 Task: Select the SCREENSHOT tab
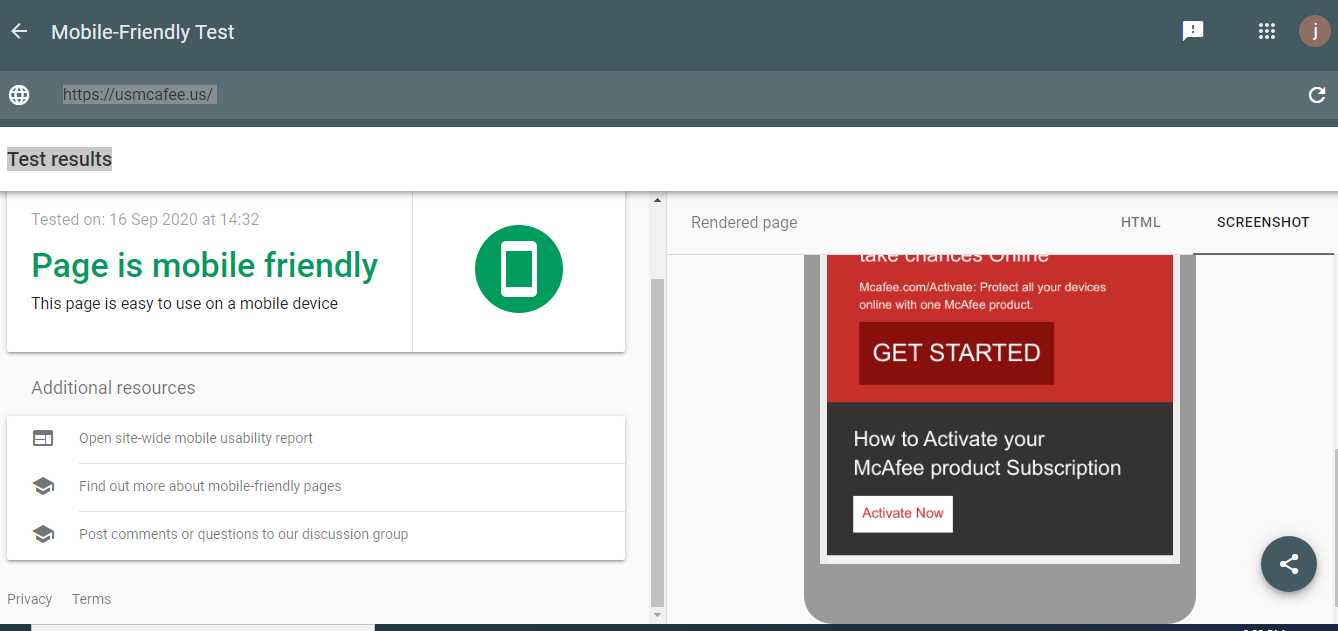point(1262,222)
